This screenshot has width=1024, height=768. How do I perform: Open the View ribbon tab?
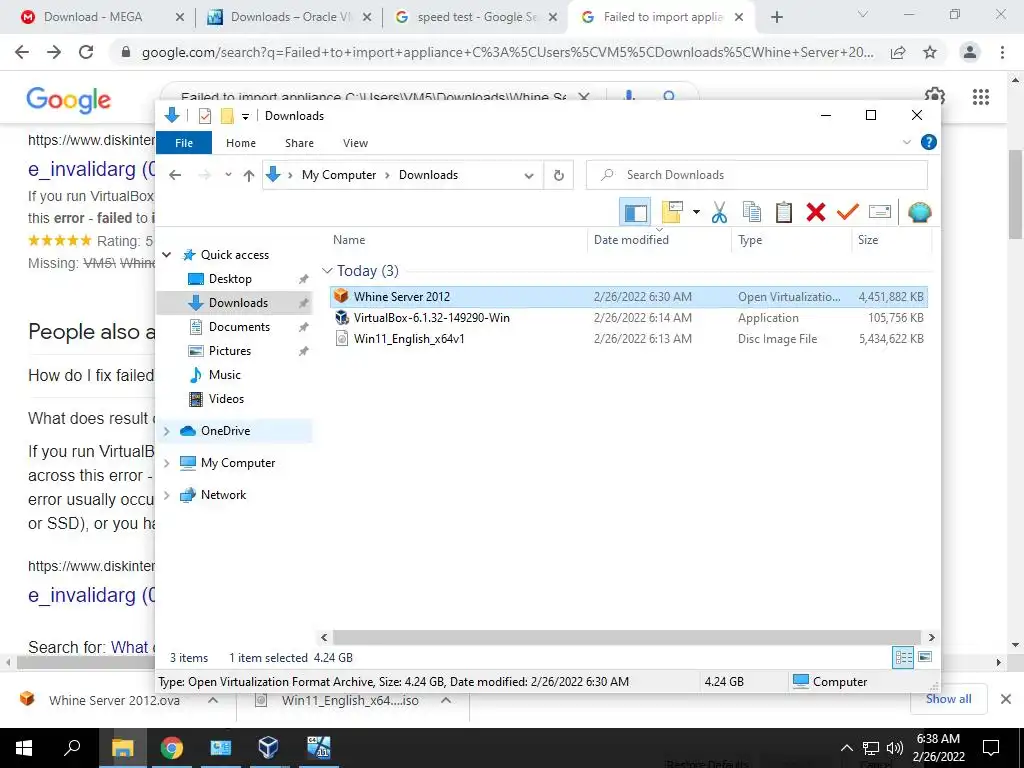pos(355,143)
